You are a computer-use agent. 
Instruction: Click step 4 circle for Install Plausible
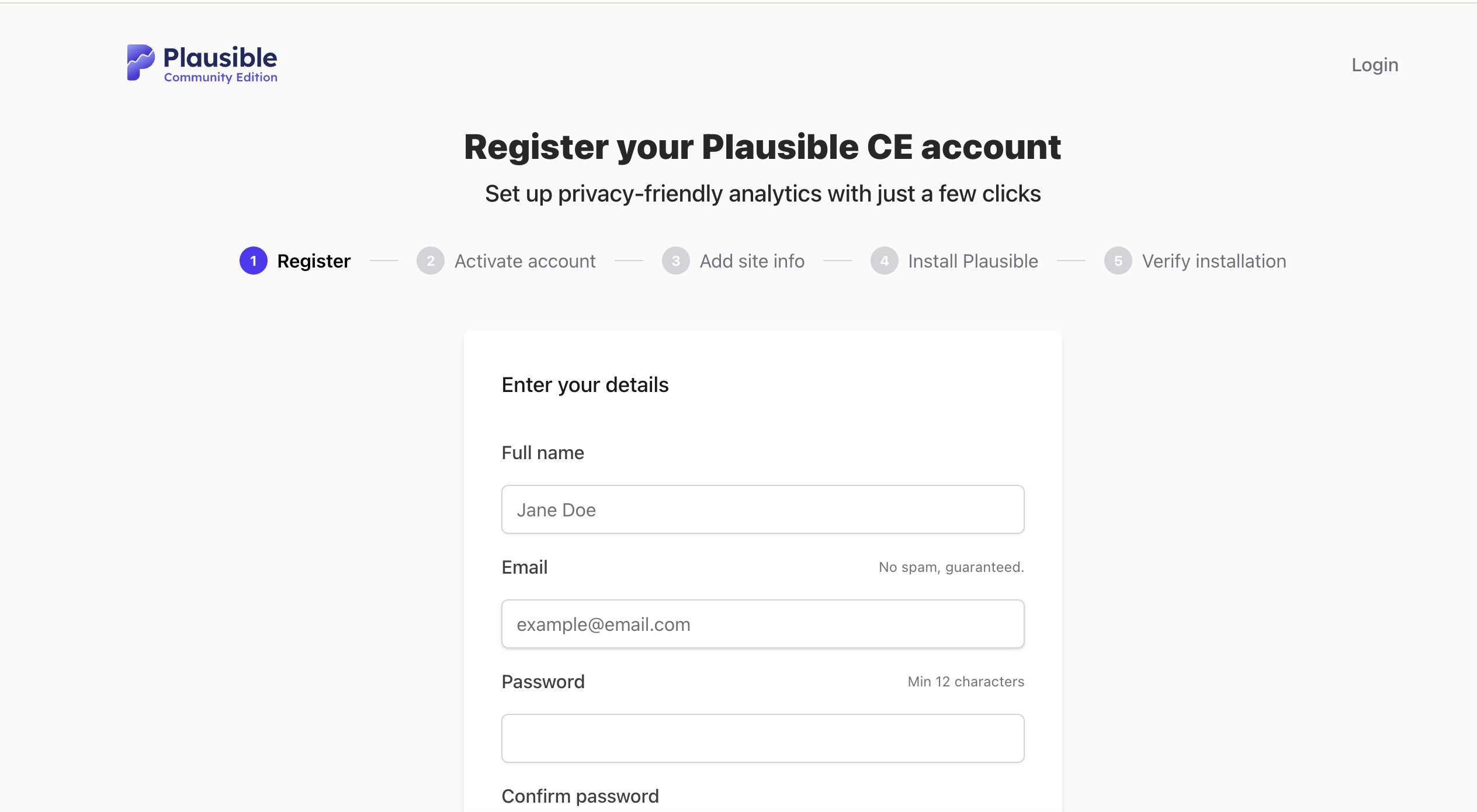(884, 261)
